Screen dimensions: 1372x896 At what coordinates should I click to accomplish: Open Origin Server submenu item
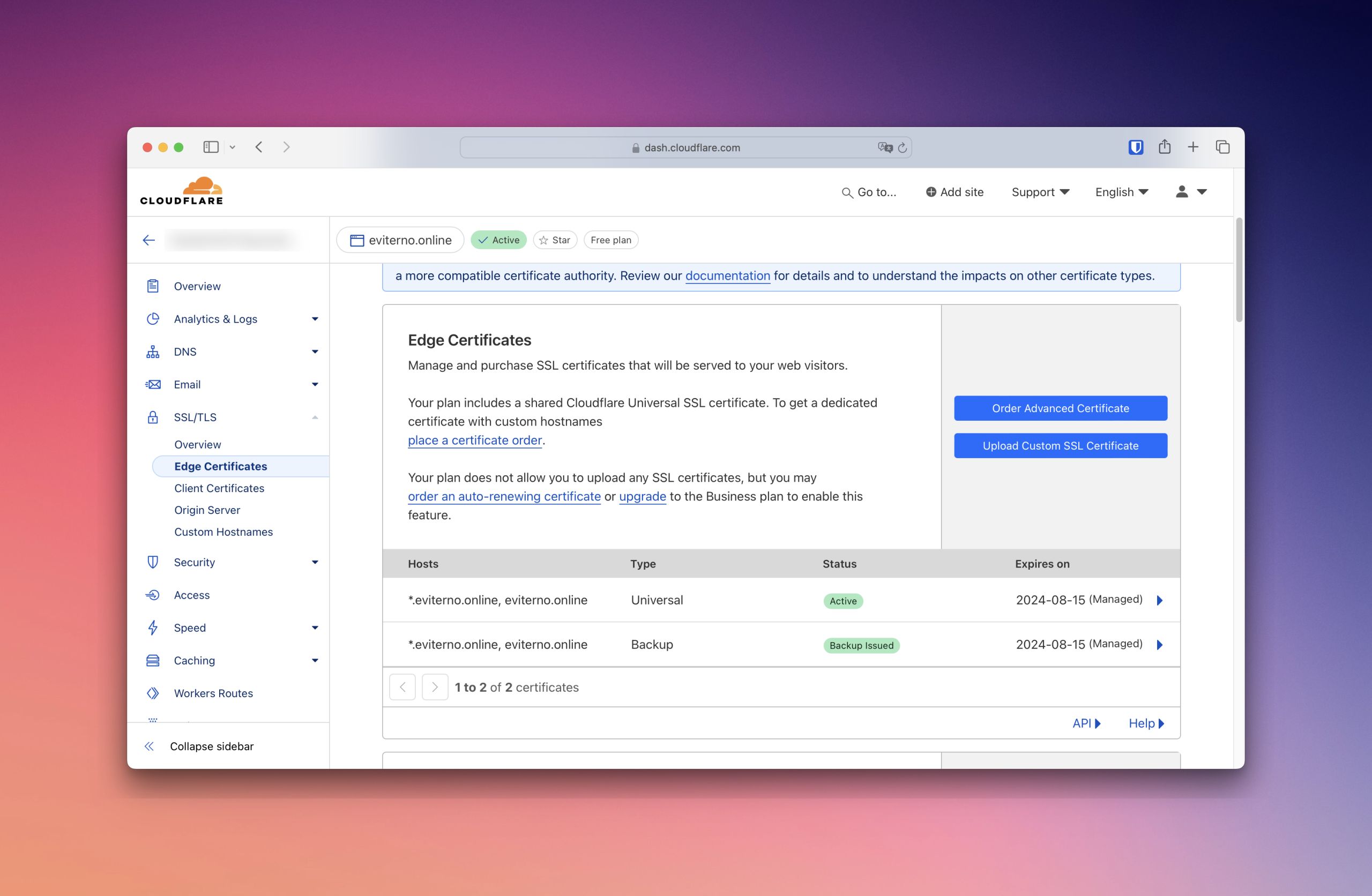[x=207, y=510]
